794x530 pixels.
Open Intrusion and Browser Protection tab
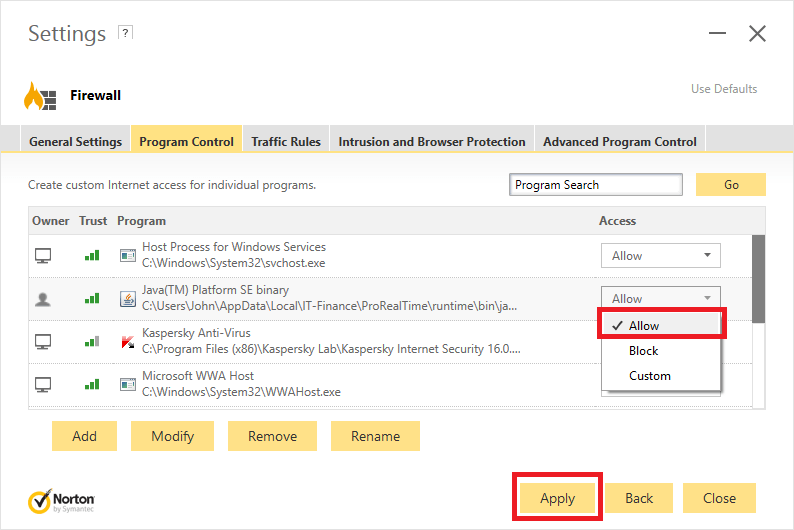click(432, 141)
